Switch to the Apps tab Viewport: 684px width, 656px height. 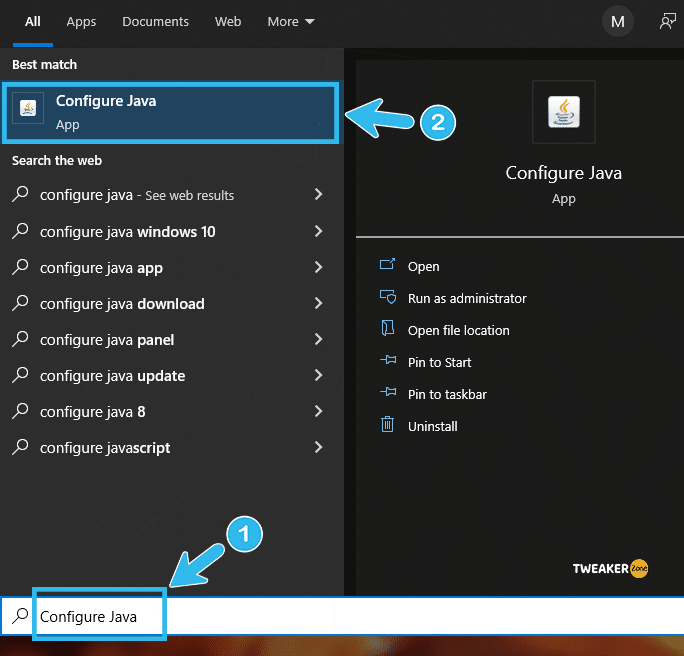pos(81,22)
